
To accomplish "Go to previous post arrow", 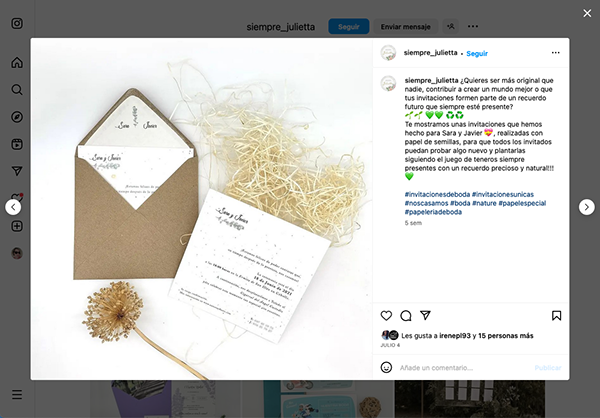I will pyautogui.click(x=13, y=207).
